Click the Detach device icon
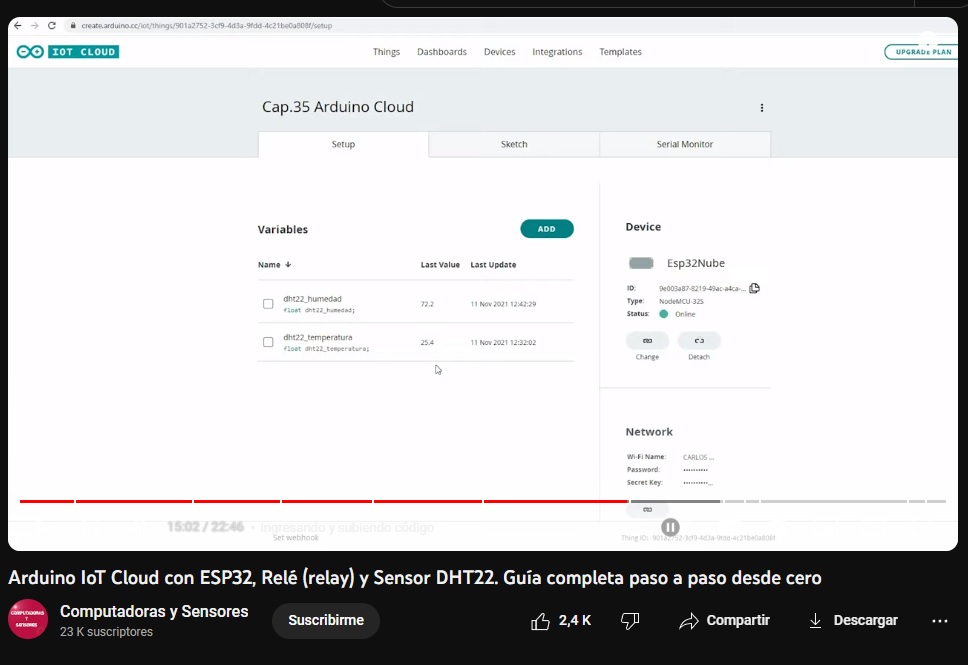This screenshot has height=665, width=968. tap(699, 340)
